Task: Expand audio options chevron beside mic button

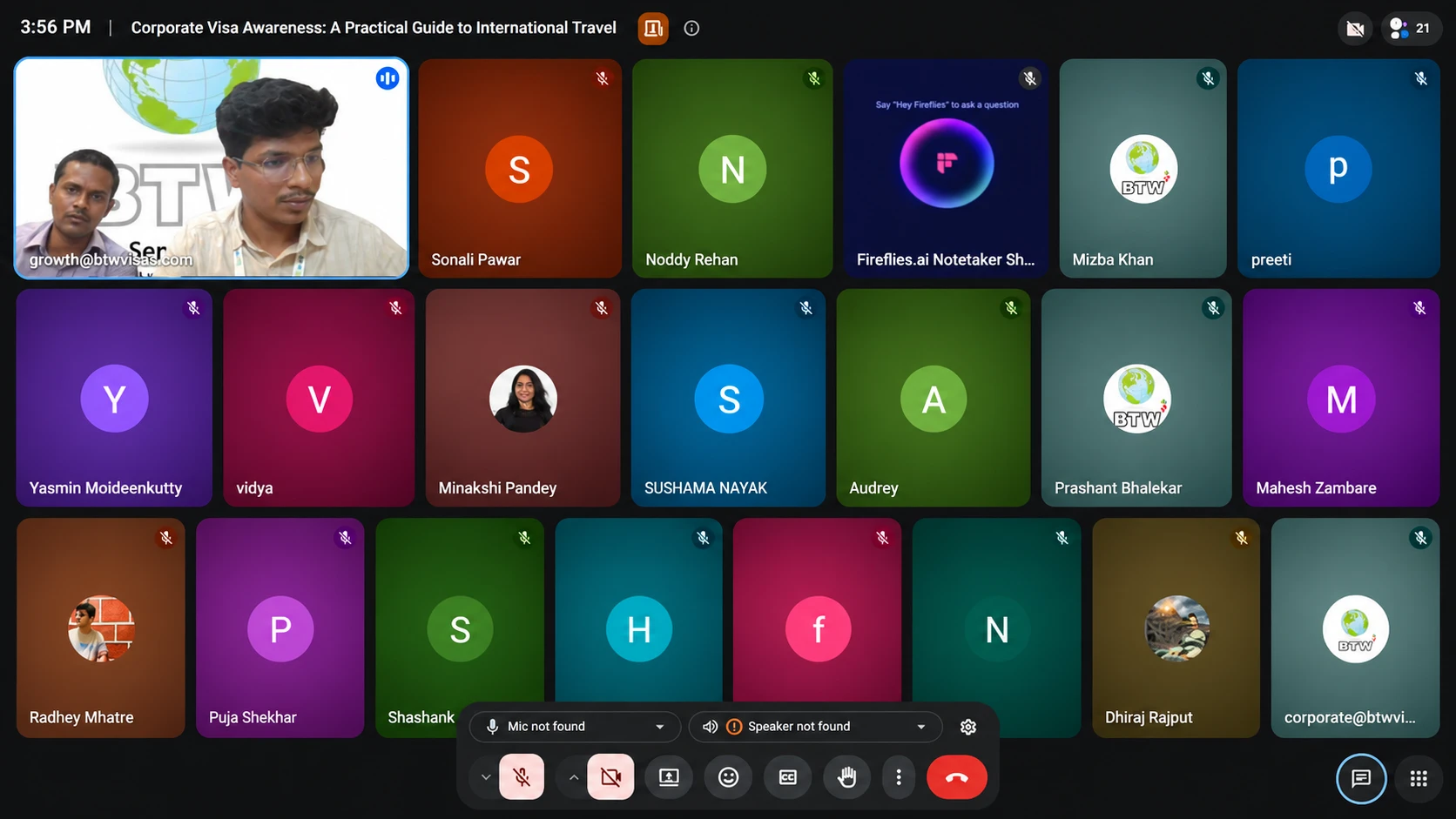Action: 486,777
